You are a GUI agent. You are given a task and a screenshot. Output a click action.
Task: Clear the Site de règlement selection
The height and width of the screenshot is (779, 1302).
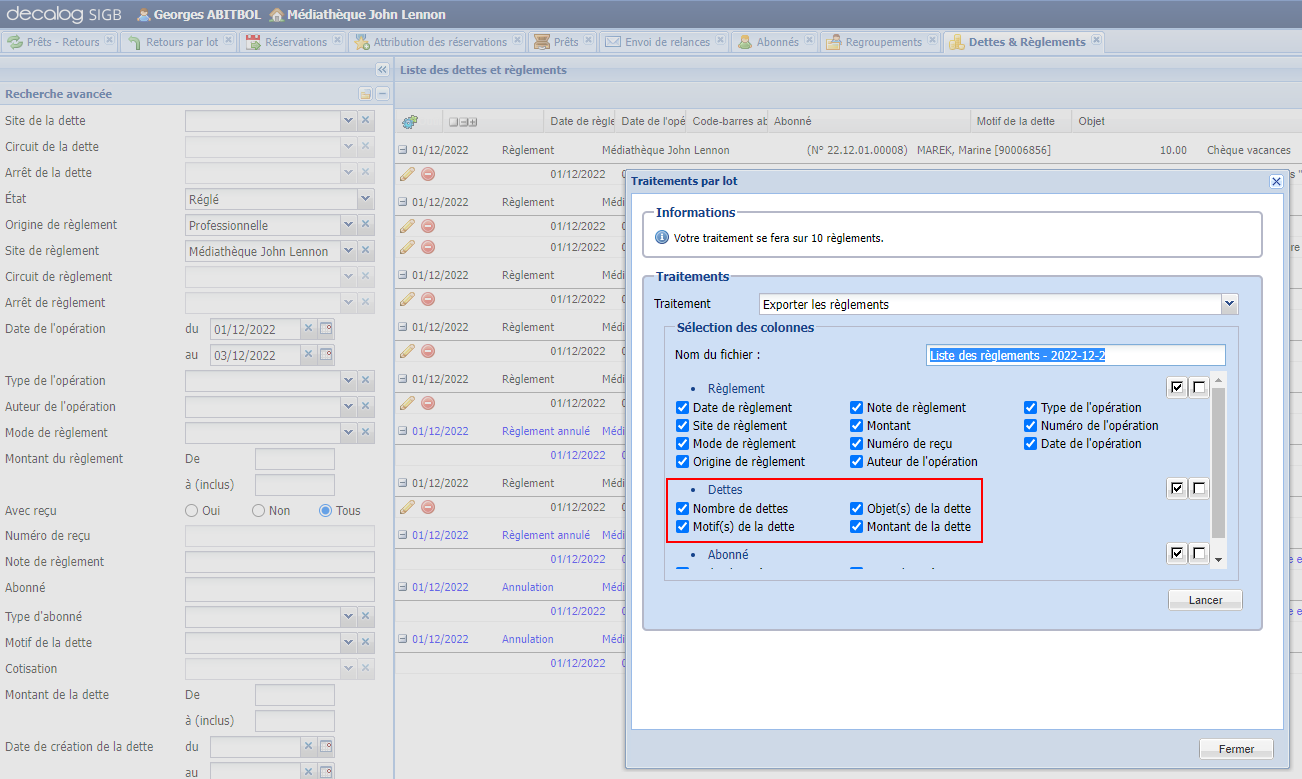(366, 251)
